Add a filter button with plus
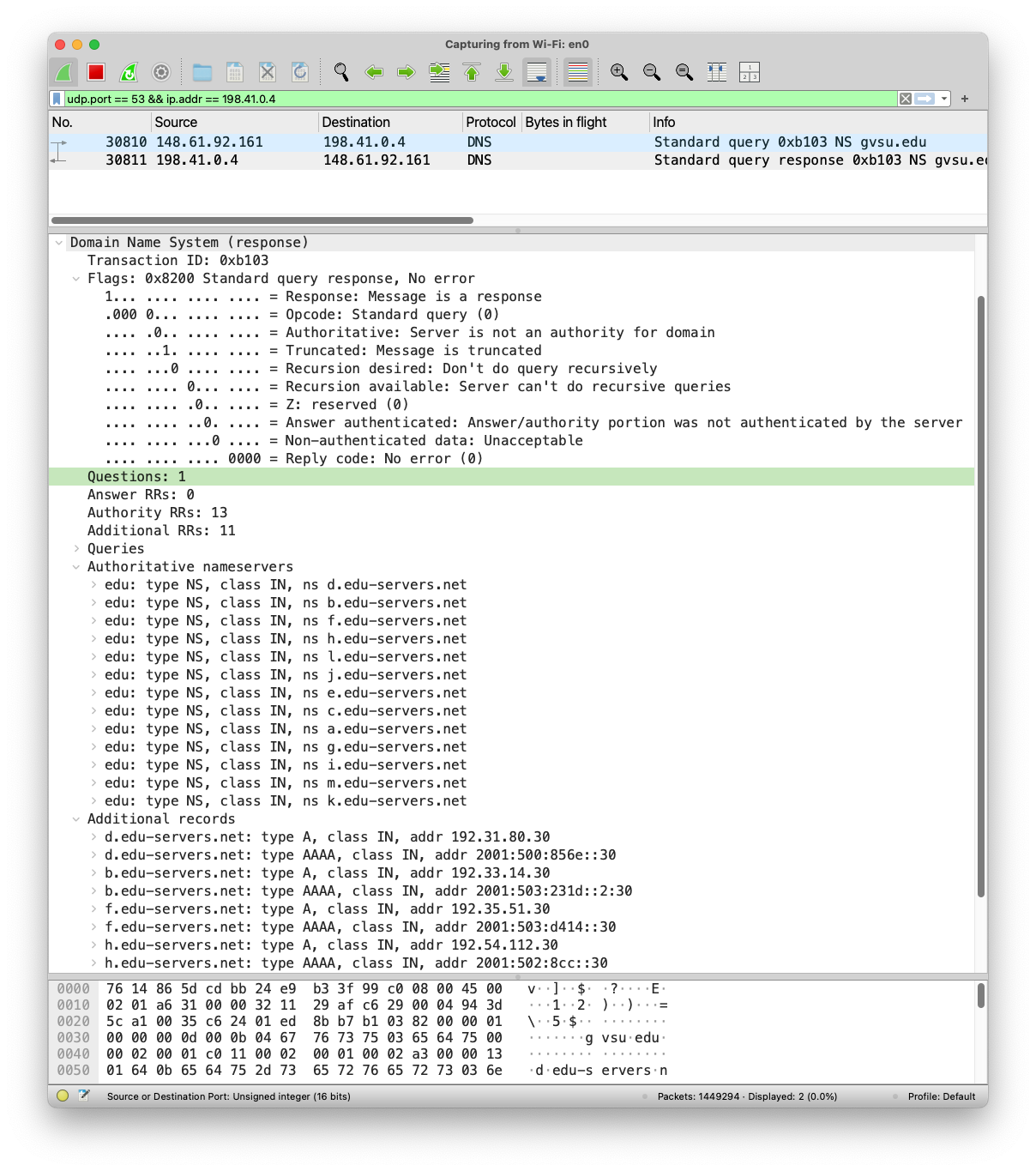Screen dimensions: 1036x1171 965,99
